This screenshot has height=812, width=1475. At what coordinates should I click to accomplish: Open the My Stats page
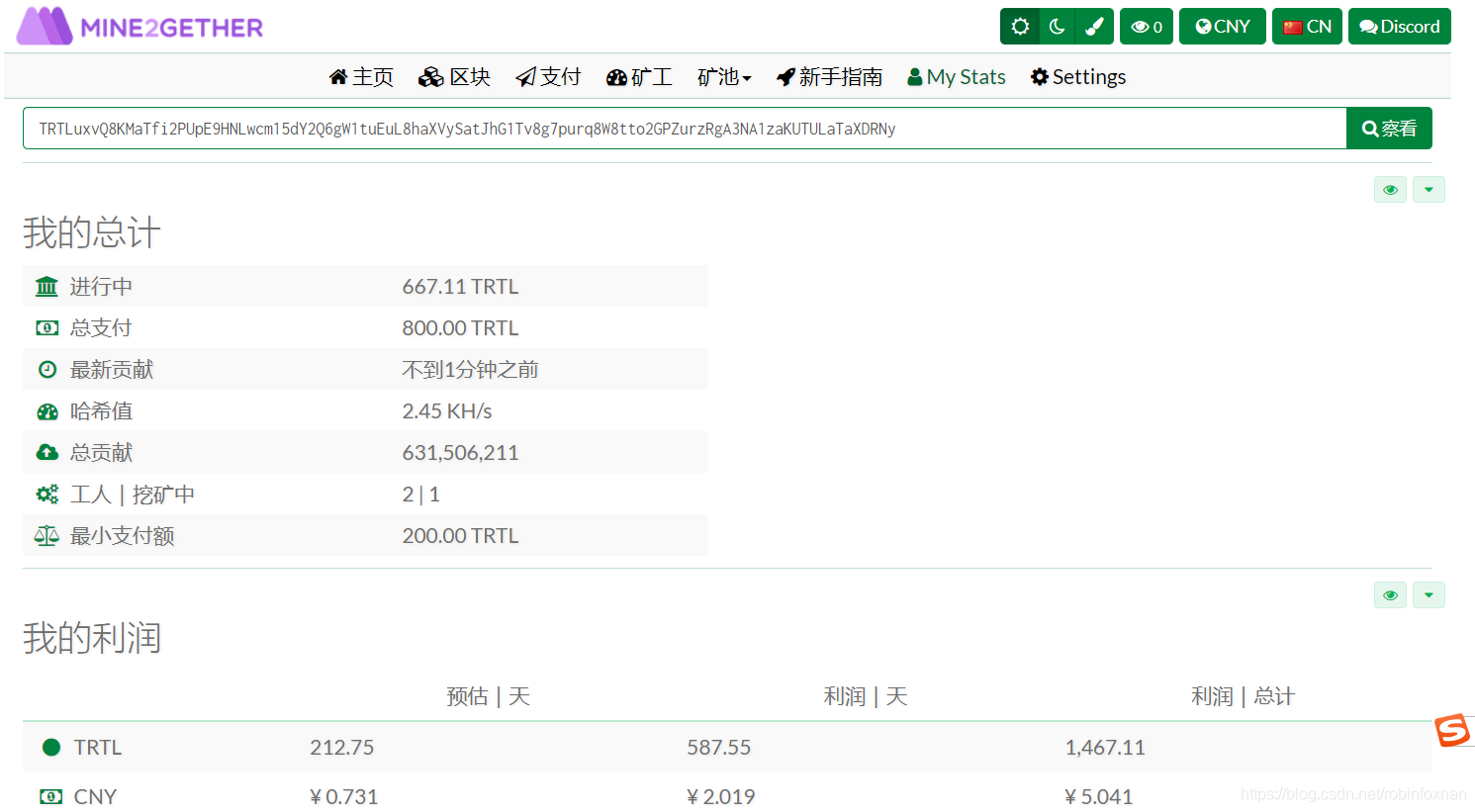pyautogui.click(x=957, y=77)
